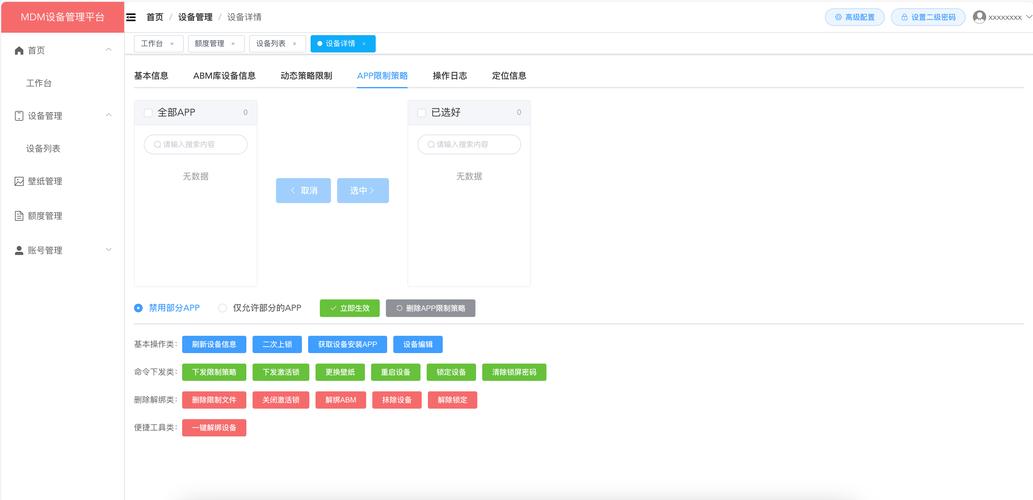
Task: Click the gear icon on 高级配置
Action: point(838,17)
